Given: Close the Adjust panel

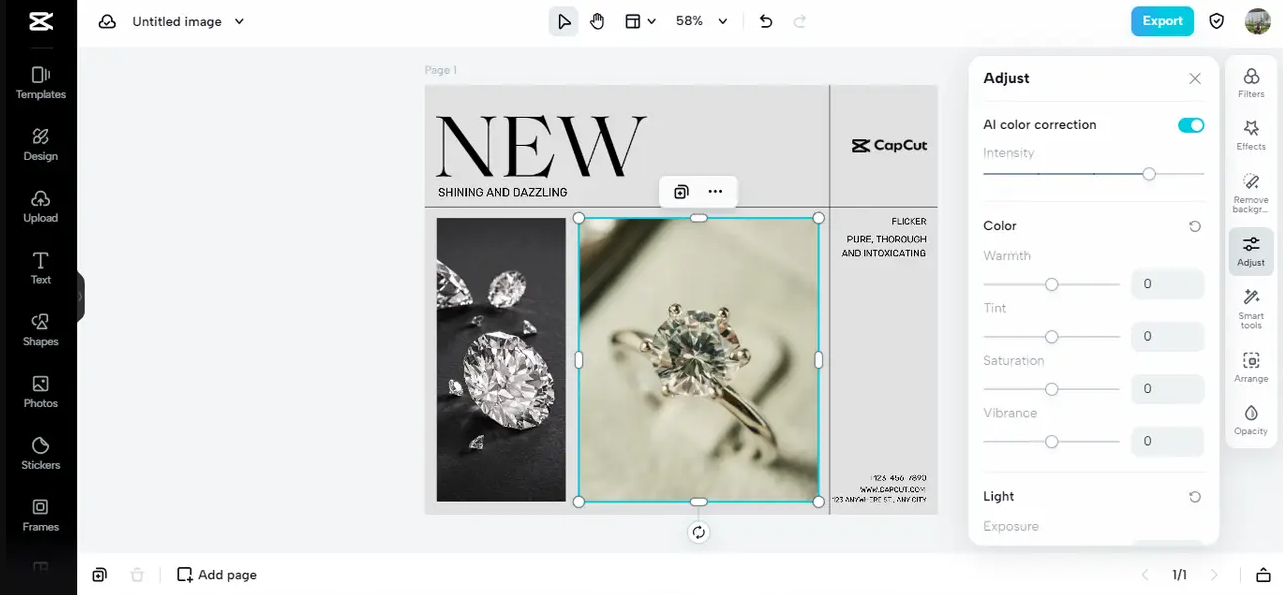Looking at the screenshot, I should tap(1195, 78).
